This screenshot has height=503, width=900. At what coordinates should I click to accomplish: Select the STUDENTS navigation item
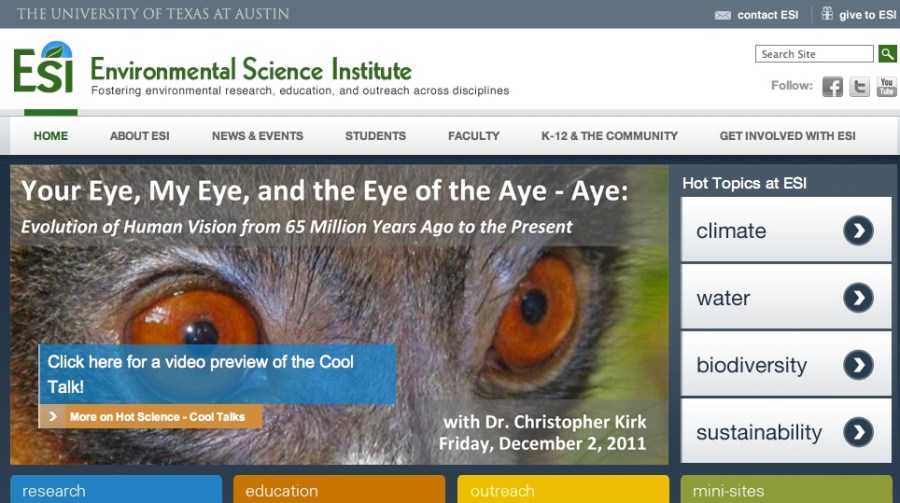pyautogui.click(x=375, y=136)
